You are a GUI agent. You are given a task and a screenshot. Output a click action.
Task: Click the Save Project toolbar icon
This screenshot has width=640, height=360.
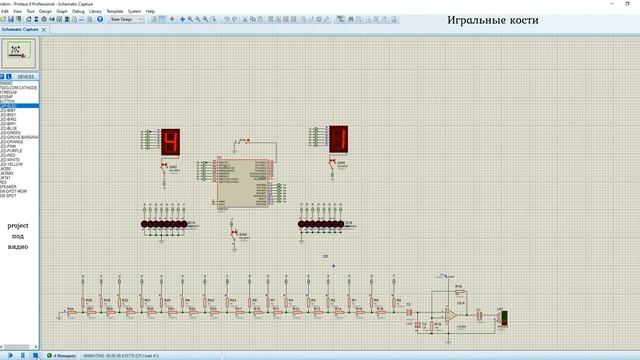coord(11,19)
